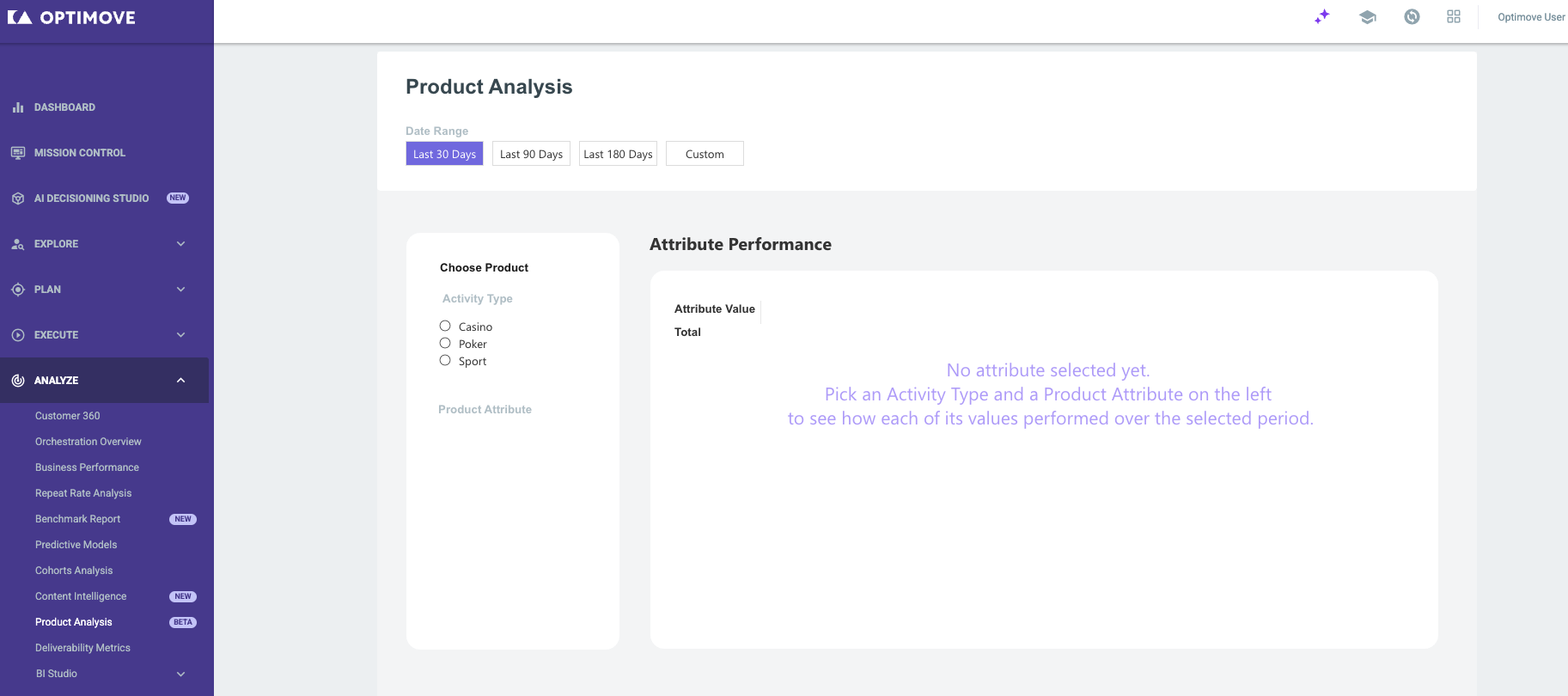Image resolution: width=1568 pixels, height=696 pixels.
Task: Click the Mission Control monitor icon
Action: (18, 153)
